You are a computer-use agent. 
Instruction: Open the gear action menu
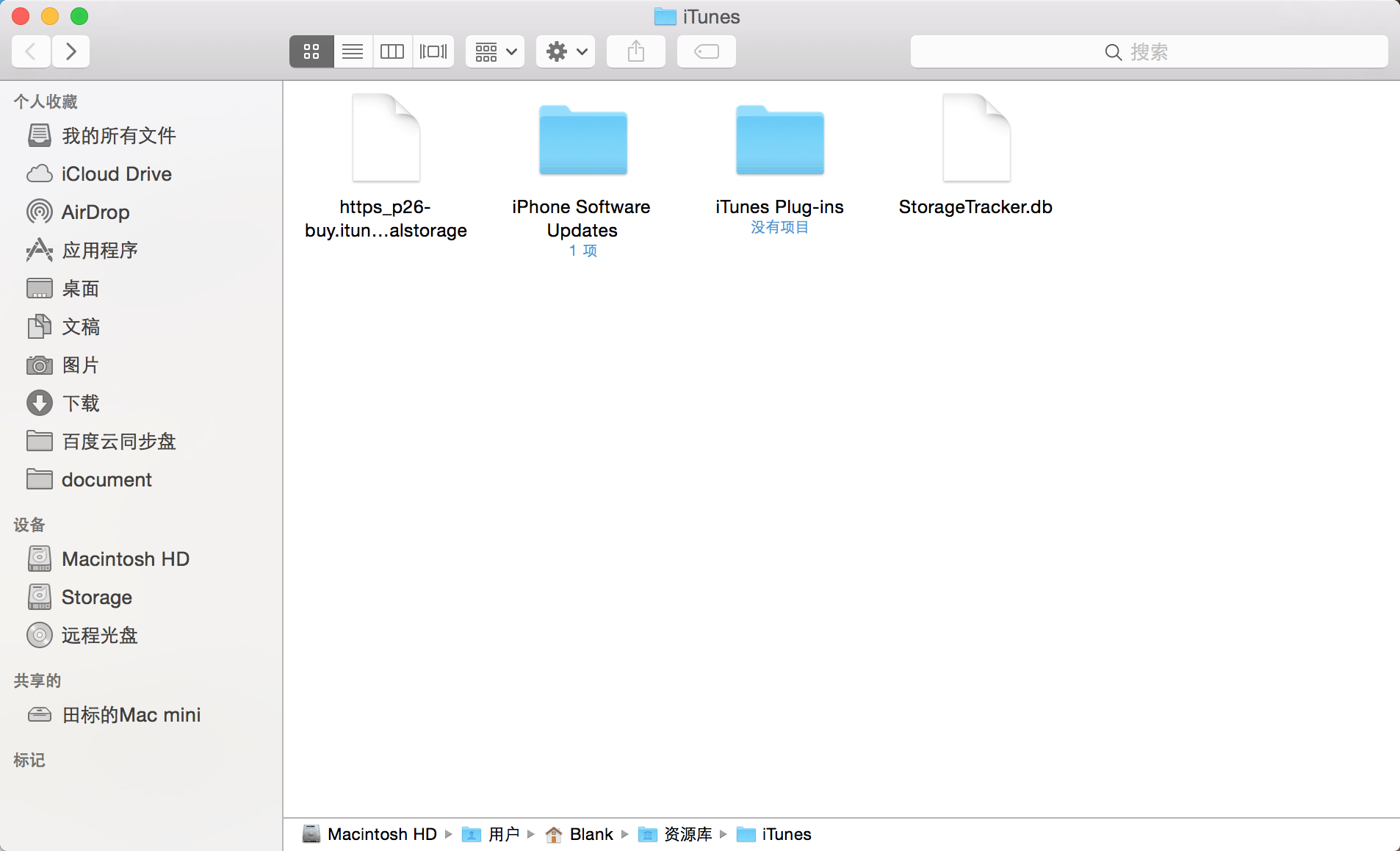566,51
